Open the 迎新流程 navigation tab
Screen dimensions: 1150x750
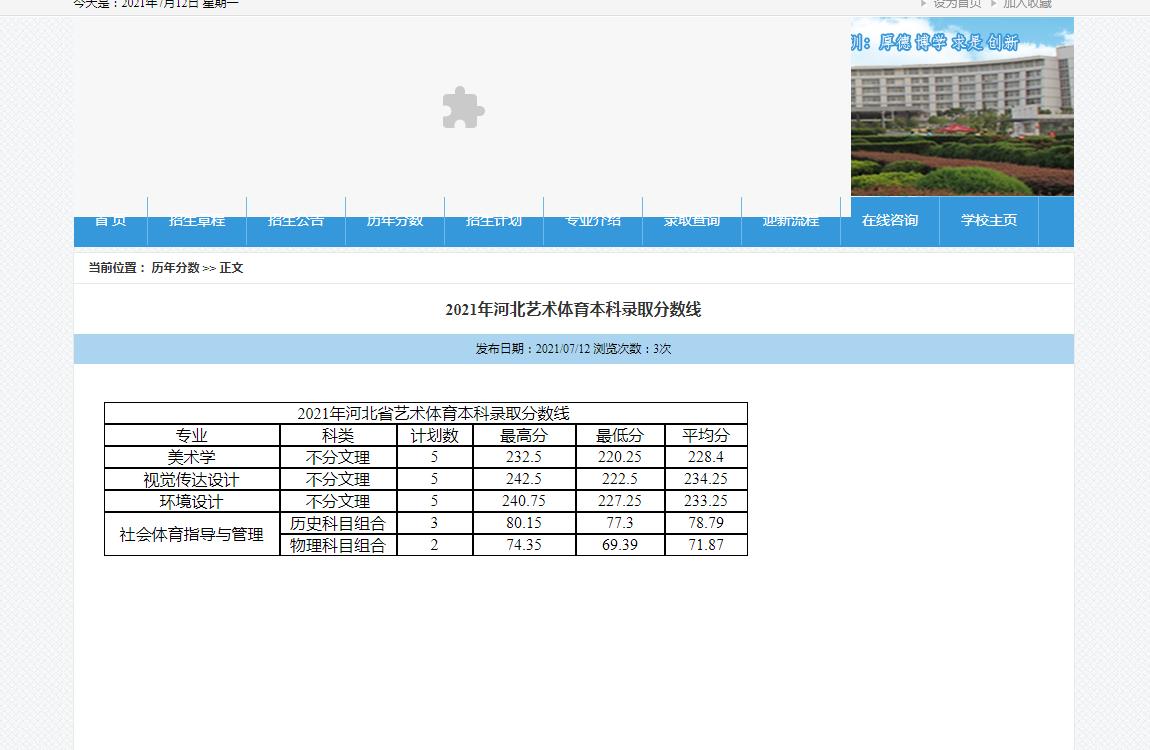pyautogui.click(x=791, y=221)
